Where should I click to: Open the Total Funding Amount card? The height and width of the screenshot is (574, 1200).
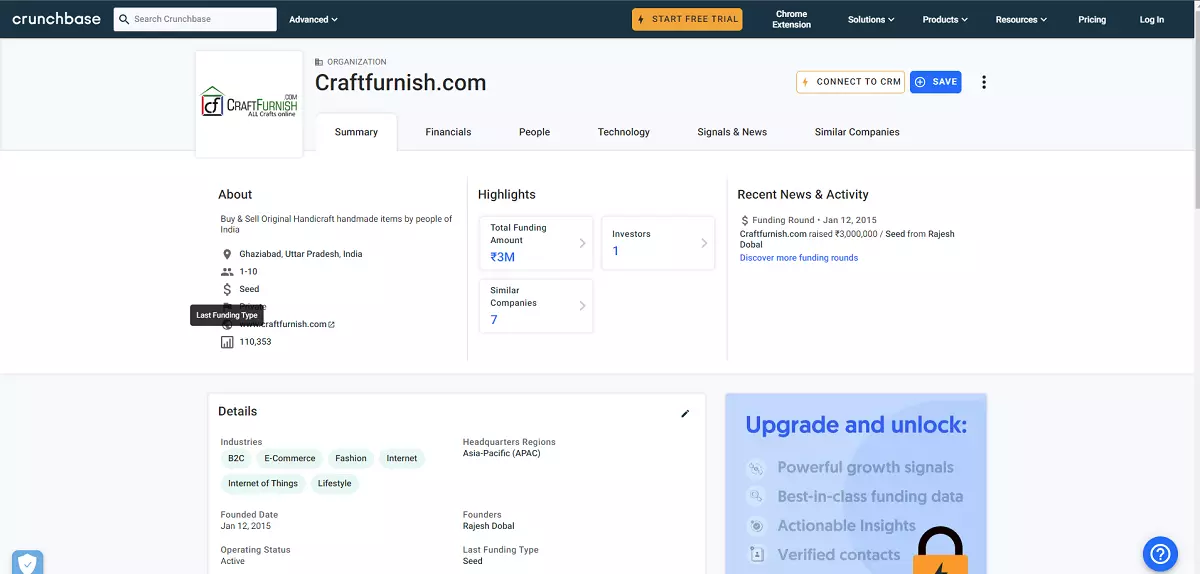tap(536, 243)
